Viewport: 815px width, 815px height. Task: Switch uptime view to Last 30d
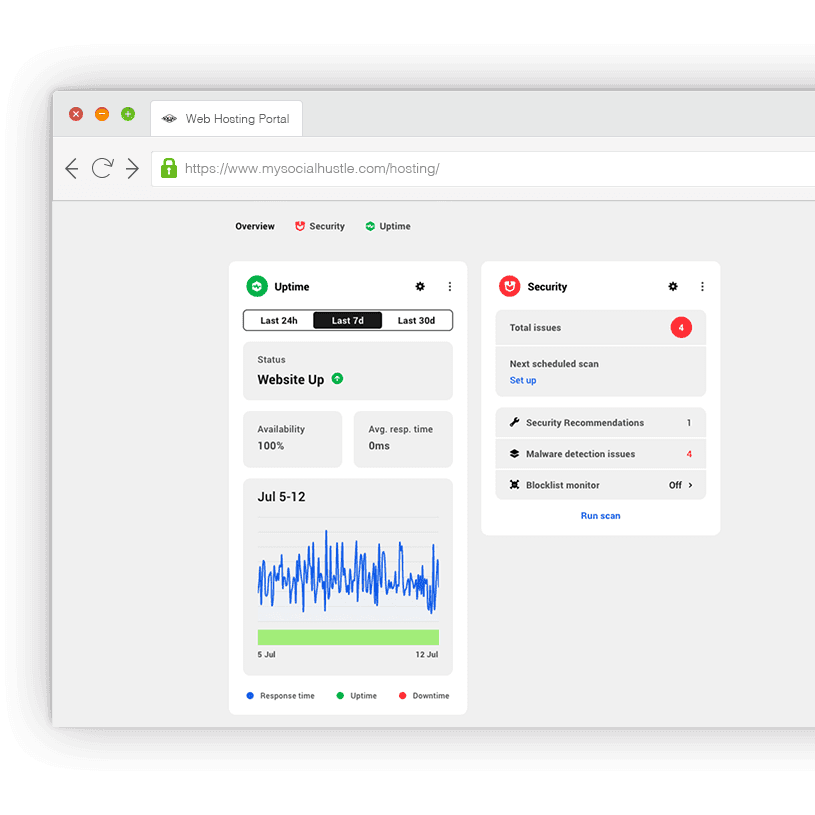click(x=418, y=320)
